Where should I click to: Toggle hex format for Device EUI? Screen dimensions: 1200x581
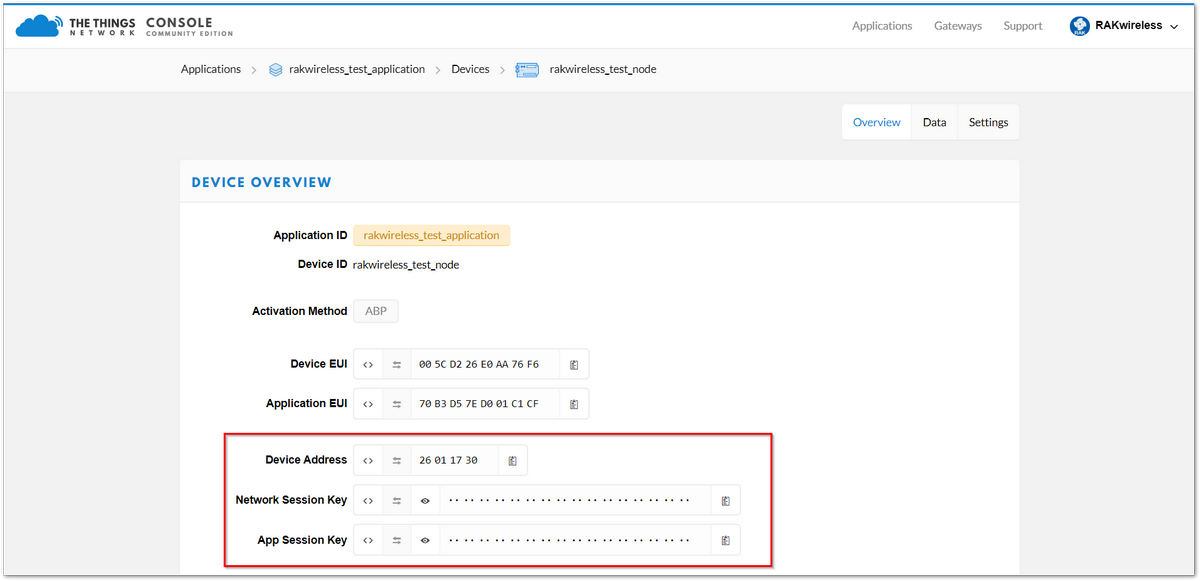tap(368, 365)
